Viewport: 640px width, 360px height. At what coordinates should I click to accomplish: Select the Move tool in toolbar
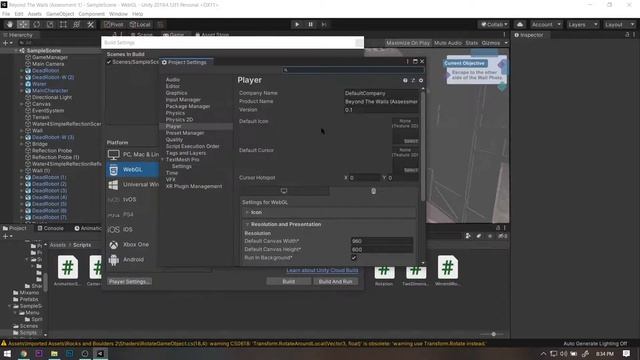tap(23, 24)
